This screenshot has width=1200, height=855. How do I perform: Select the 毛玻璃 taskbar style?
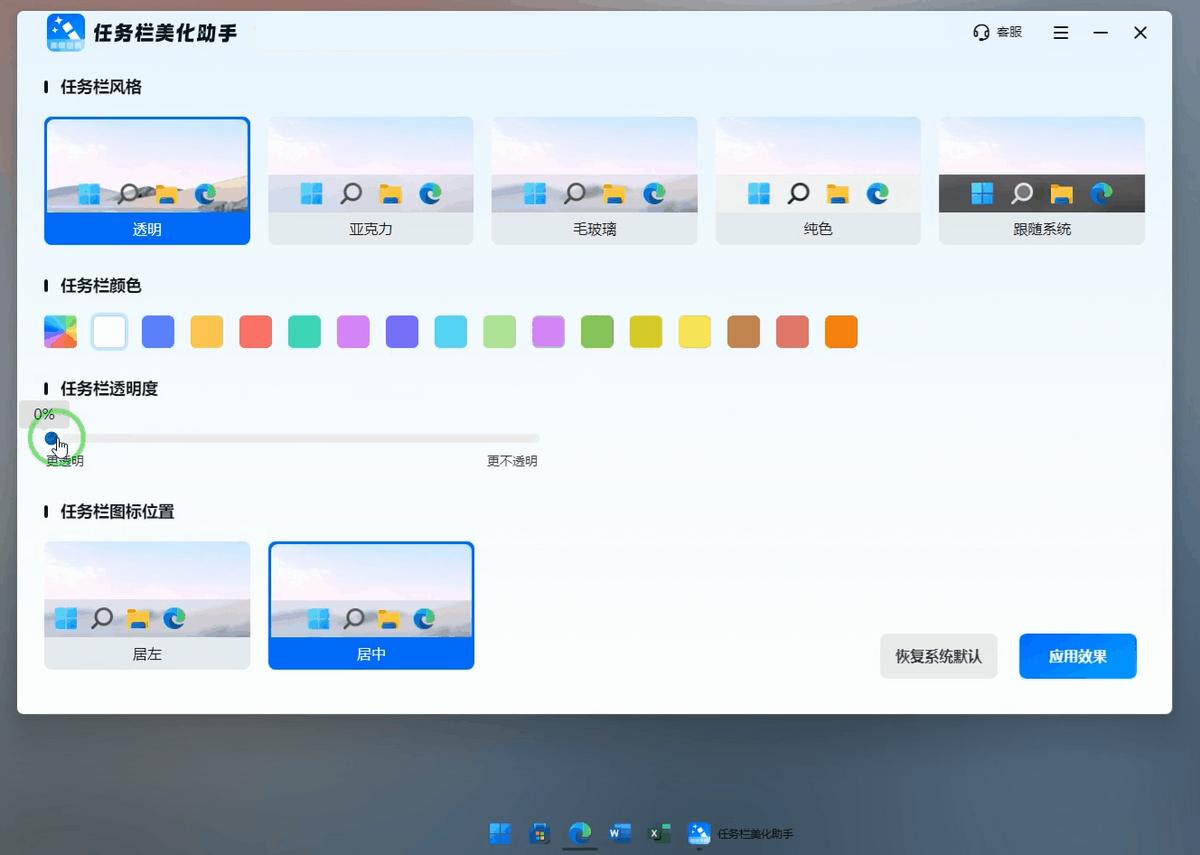(594, 180)
